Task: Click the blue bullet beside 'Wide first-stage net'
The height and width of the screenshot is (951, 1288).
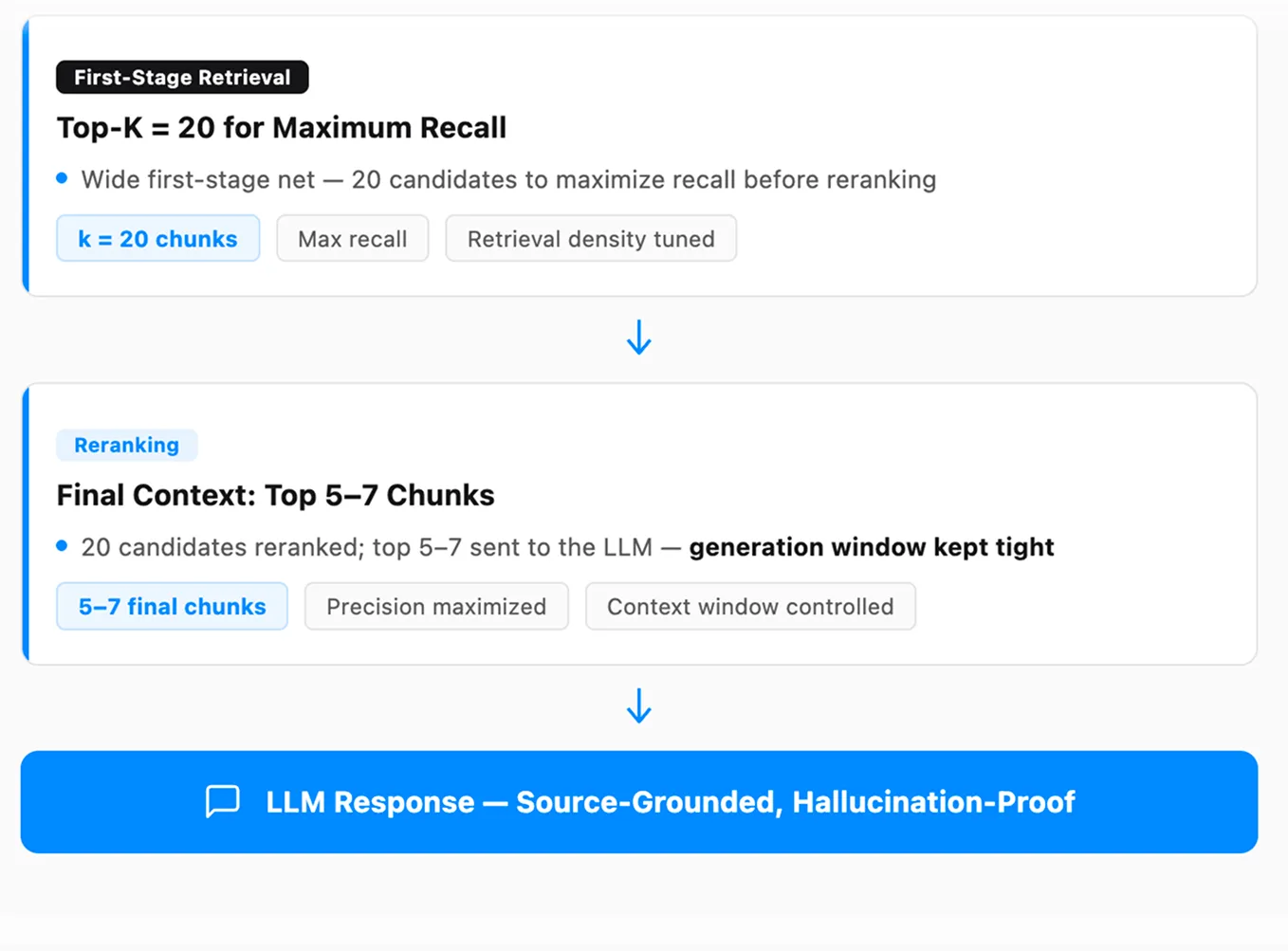Action: [62, 178]
